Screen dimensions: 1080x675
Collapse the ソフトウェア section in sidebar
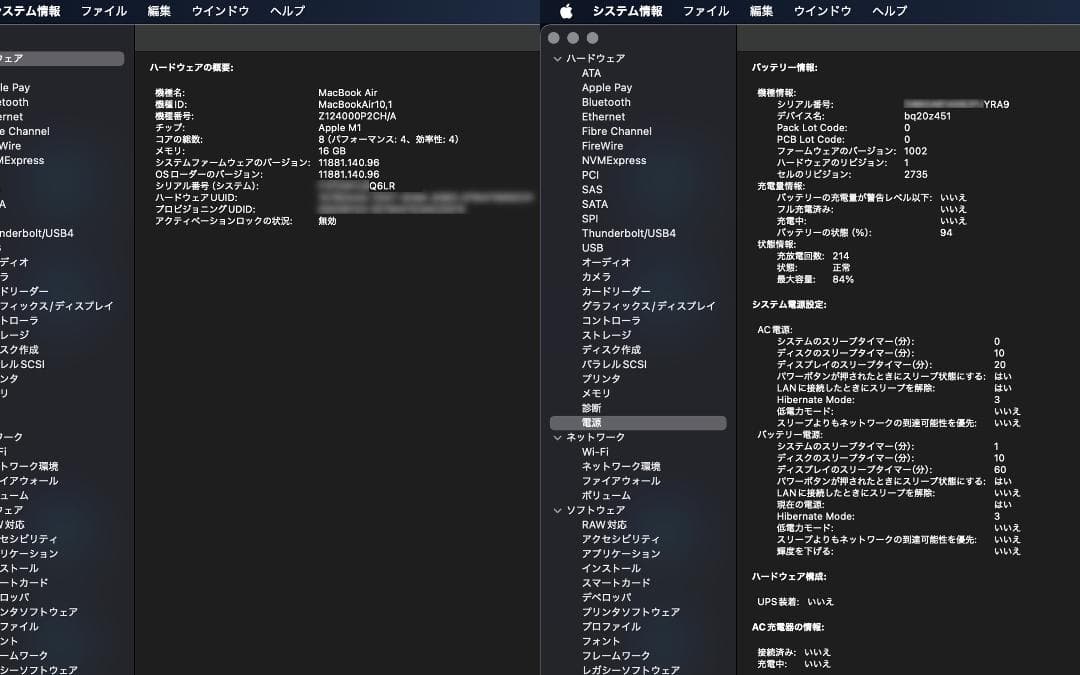pos(557,510)
